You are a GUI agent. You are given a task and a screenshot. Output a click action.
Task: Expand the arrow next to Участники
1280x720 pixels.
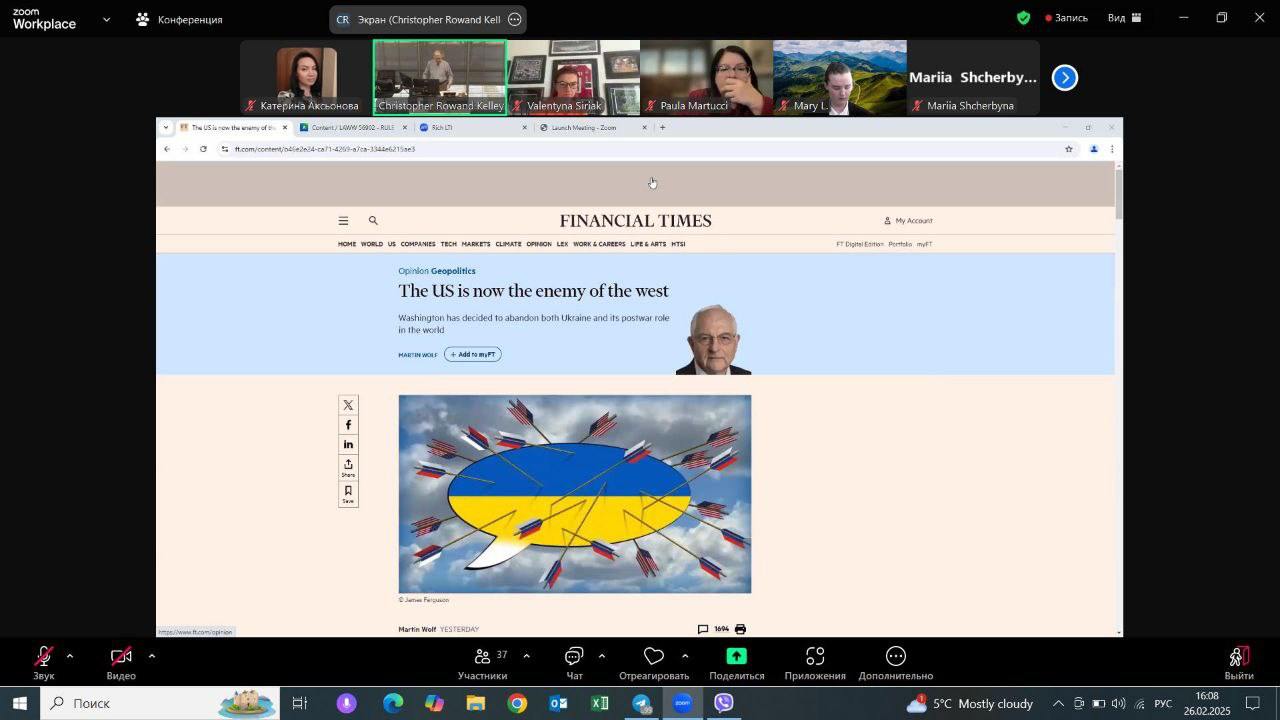526,656
